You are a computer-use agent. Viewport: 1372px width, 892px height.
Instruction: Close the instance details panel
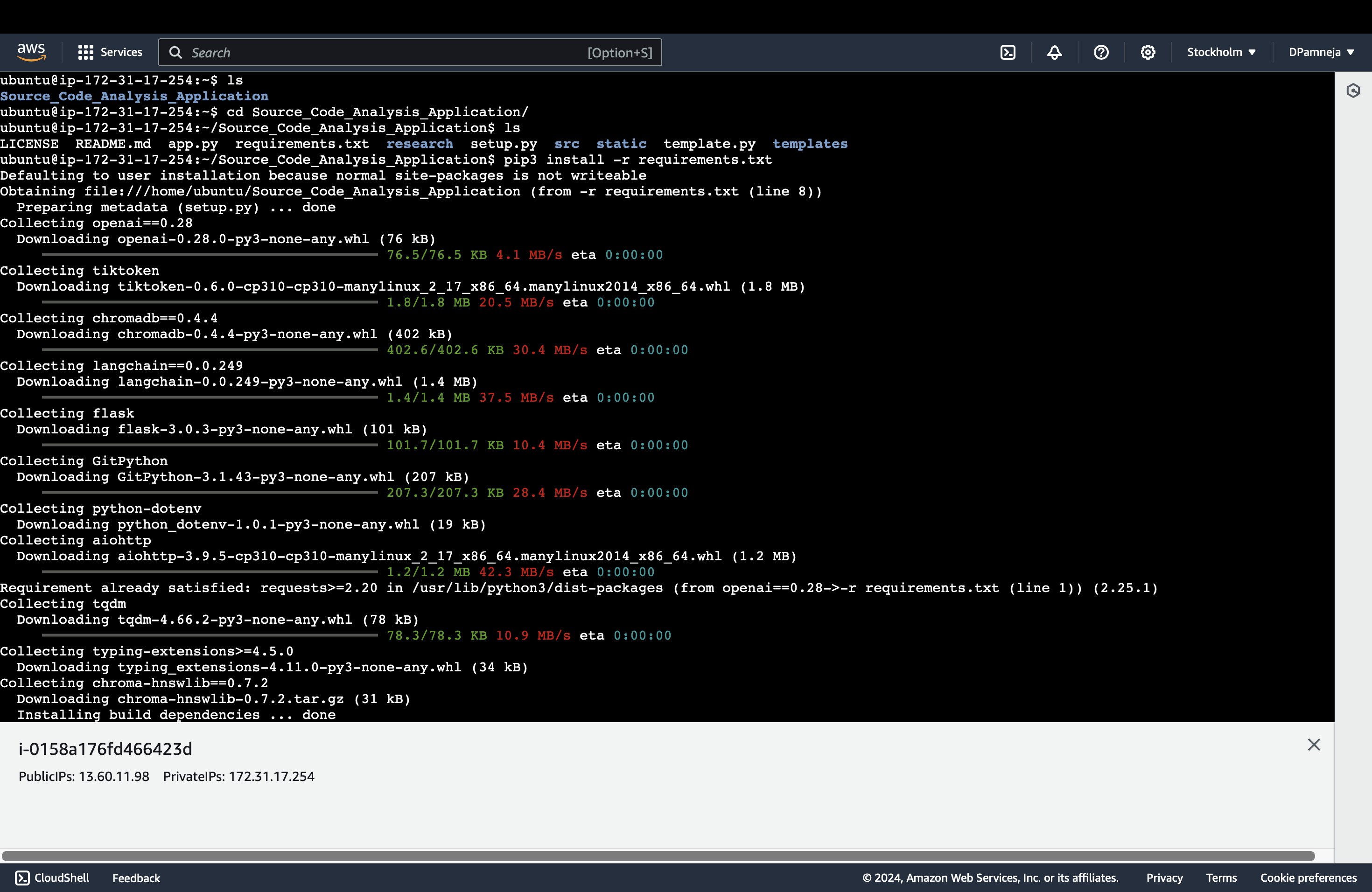(1314, 745)
